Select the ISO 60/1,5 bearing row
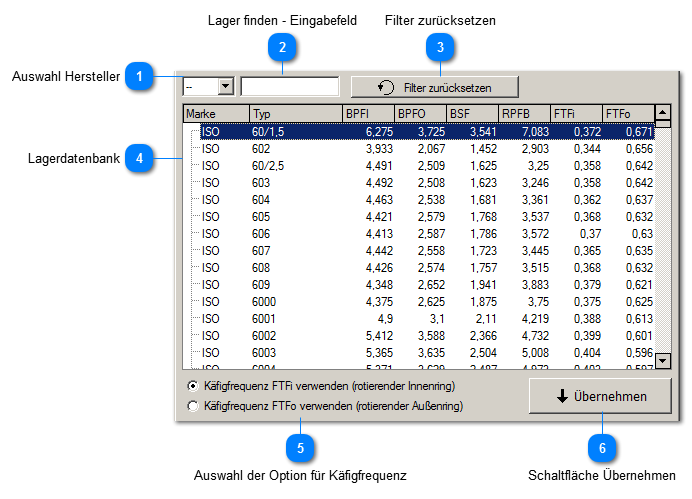Viewport: 692px width, 499px height. point(427,131)
